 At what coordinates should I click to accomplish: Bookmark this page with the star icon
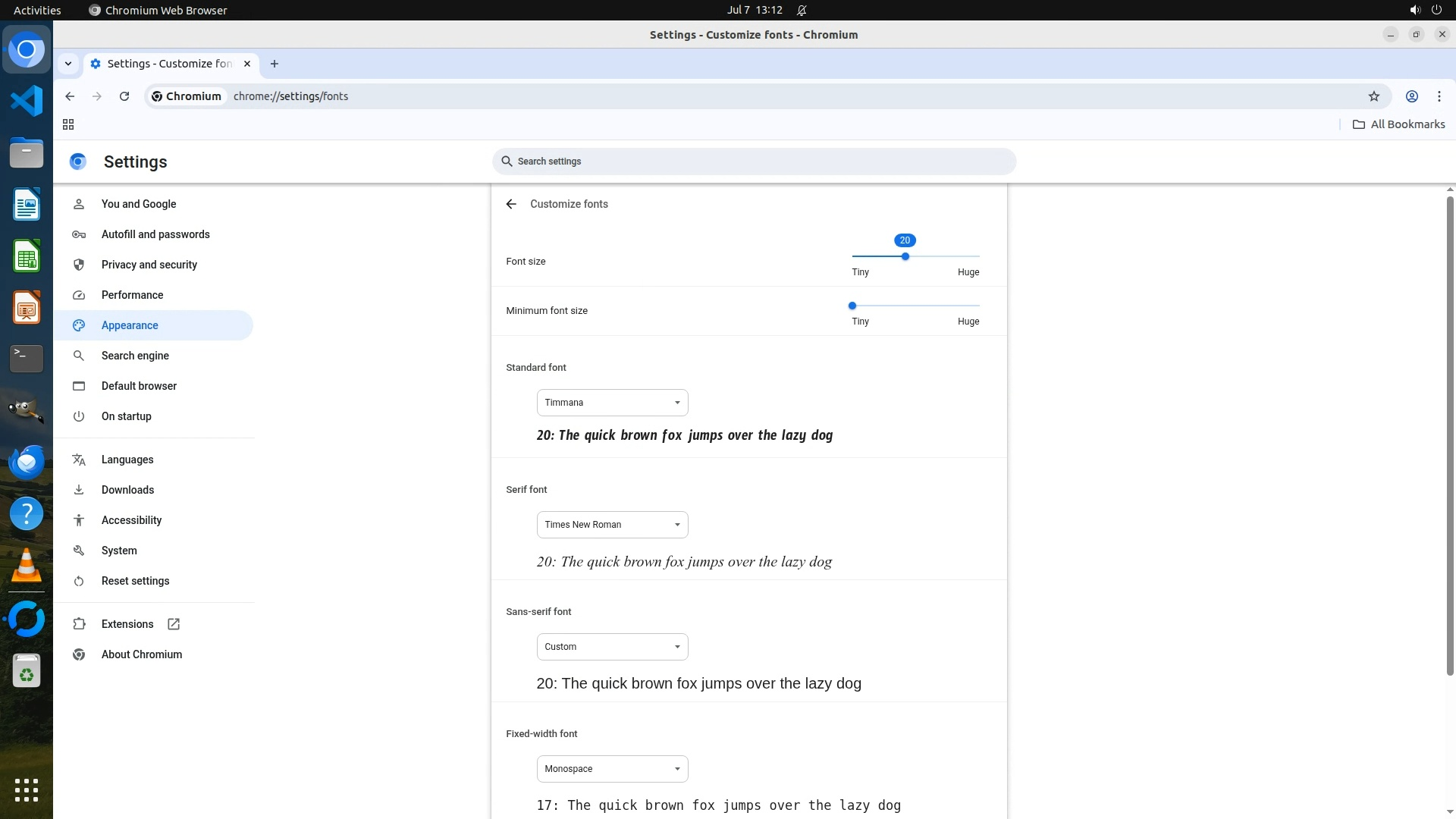(x=1373, y=96)
